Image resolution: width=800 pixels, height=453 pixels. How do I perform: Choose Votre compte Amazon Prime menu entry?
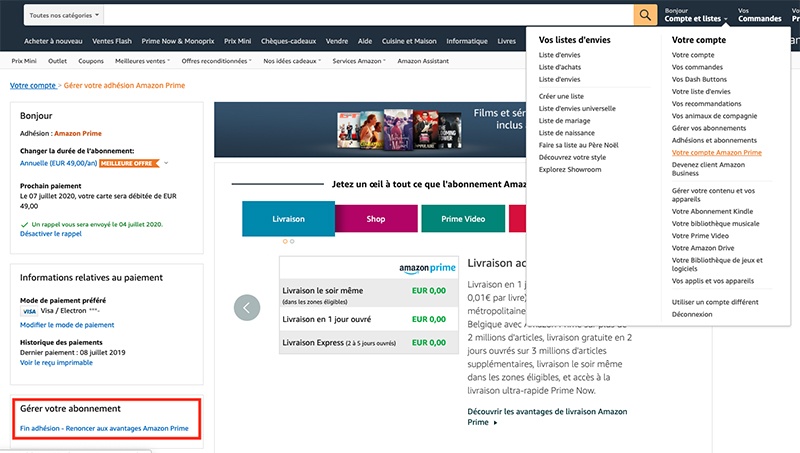(716, 153)
